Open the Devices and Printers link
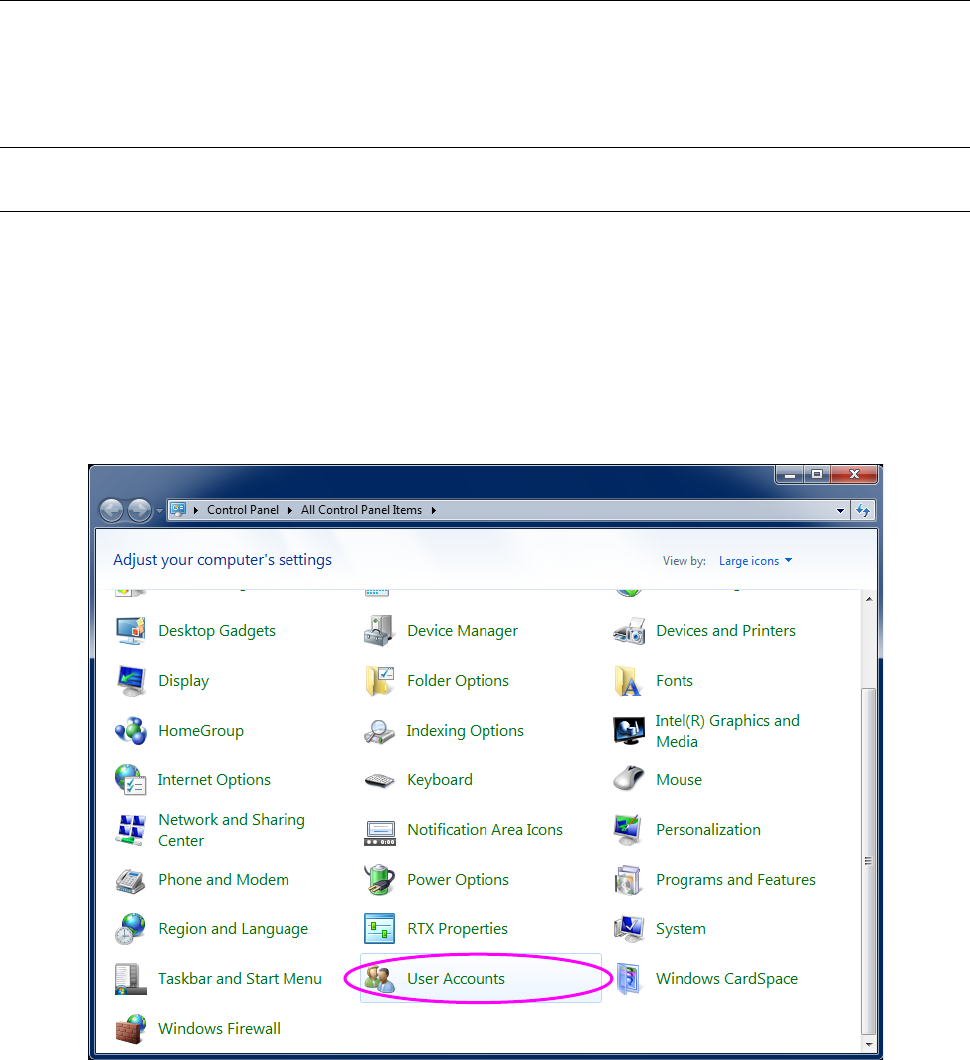This screenshot has width=970, height=1060. pos(725,631)
